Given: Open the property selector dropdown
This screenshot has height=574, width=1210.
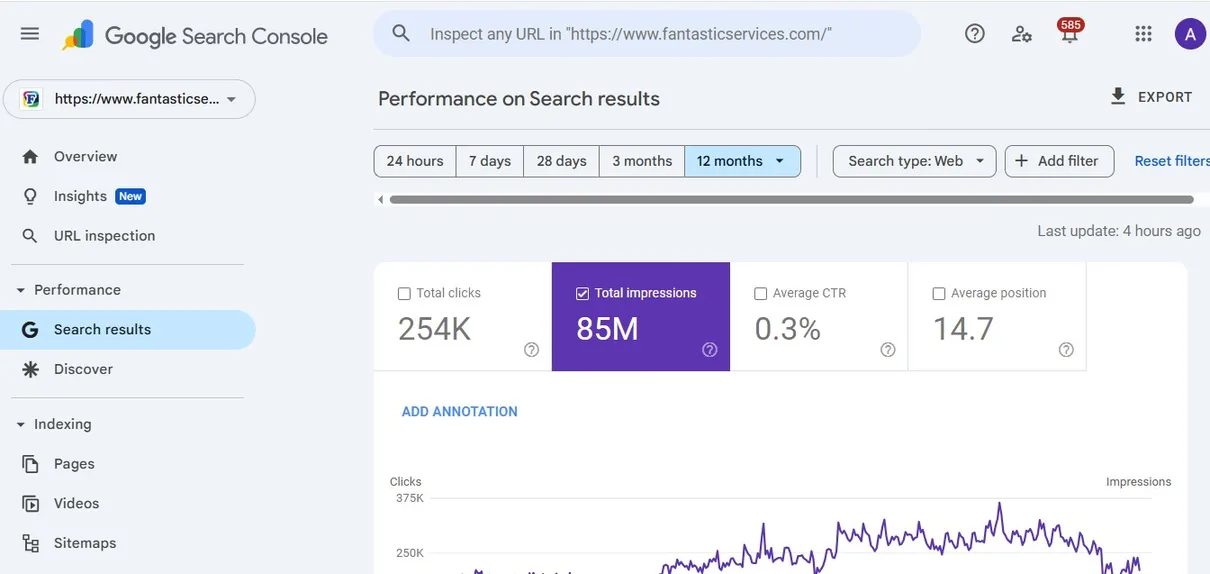Looking at the screenshot, I should click(x=129, y=99).
